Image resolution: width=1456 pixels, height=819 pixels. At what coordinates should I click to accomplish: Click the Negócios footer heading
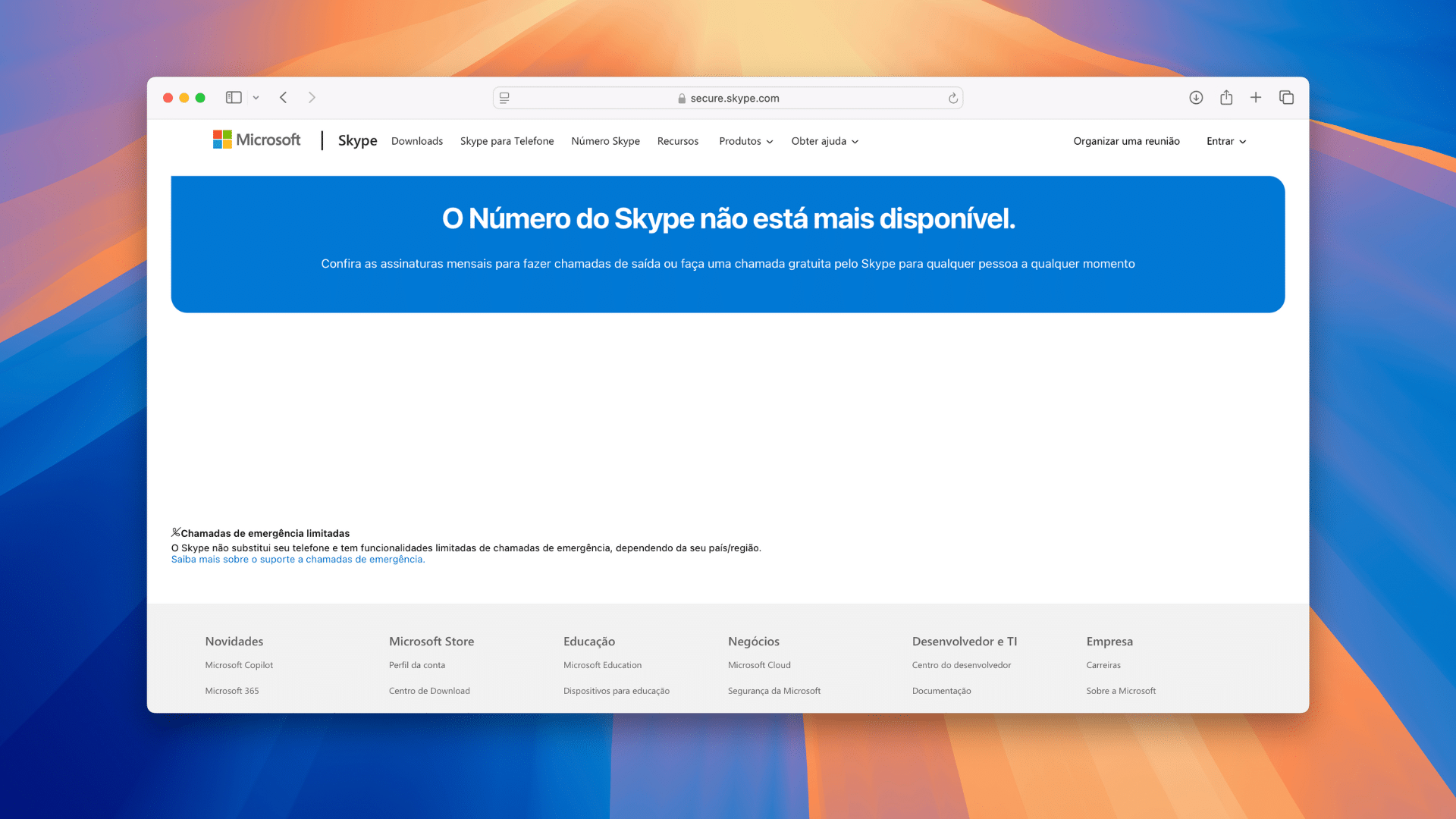[x=754, y=642]
